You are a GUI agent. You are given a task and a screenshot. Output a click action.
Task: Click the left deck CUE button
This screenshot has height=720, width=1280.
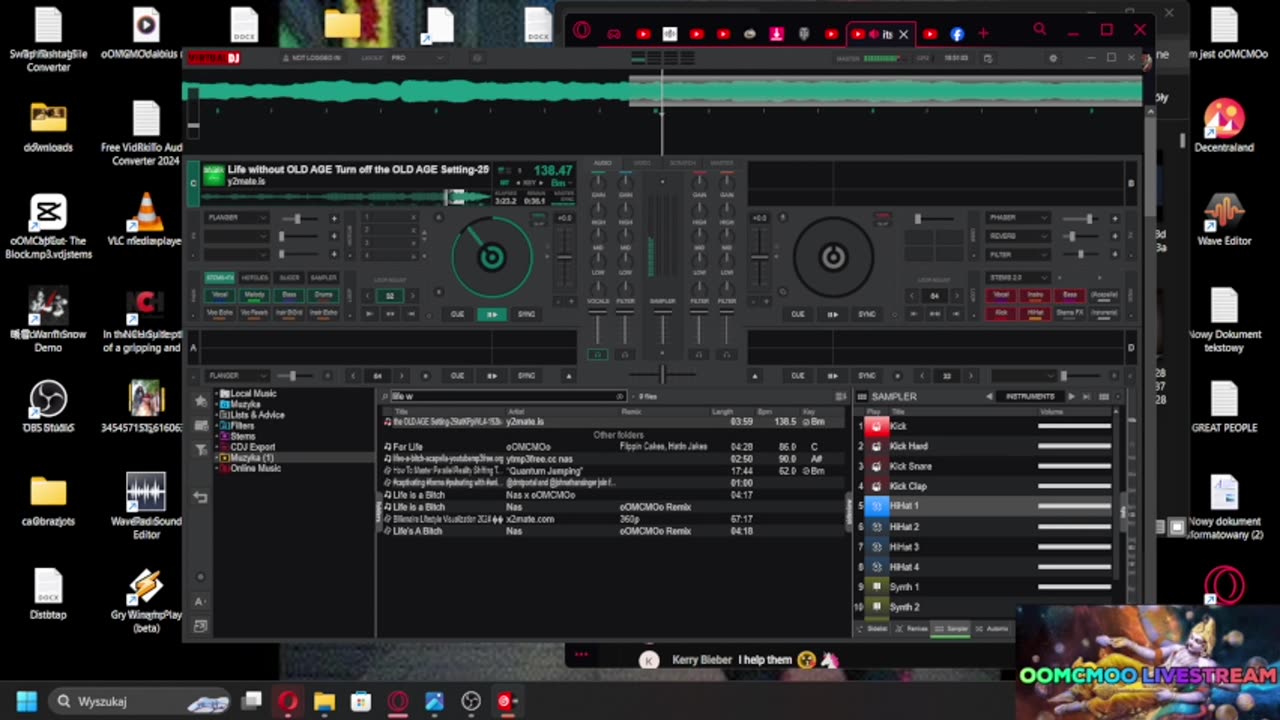pyautogui.click(x=457, y=314)
